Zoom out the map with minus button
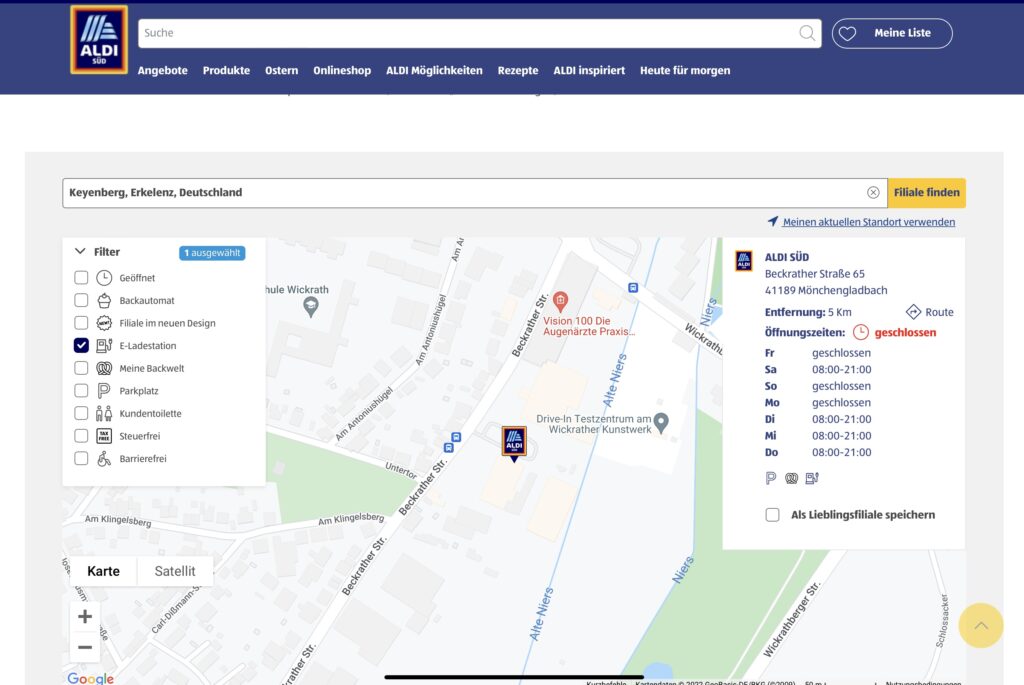The height and width of the screenshot is (685, 1024). [85, 647]
